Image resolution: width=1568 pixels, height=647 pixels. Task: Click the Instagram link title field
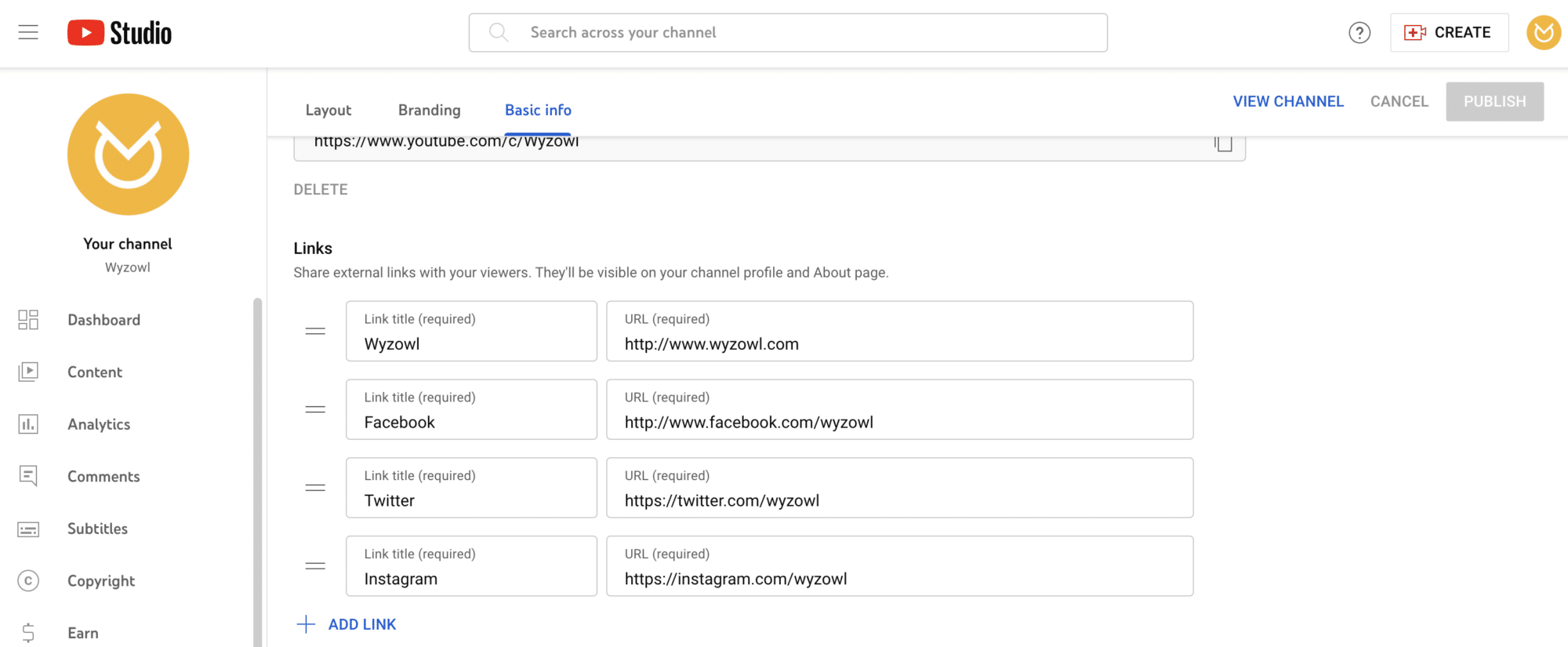[471, 566]
